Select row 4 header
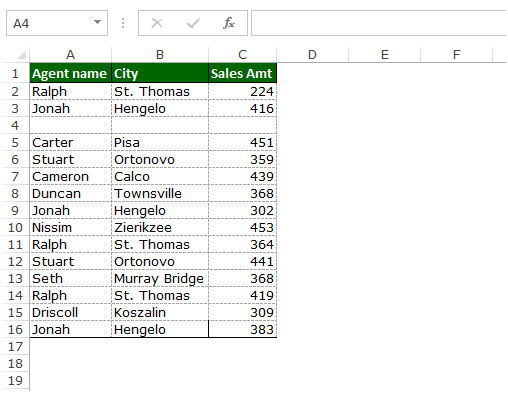This screenshot has height=393, width=508. (15, 126)
